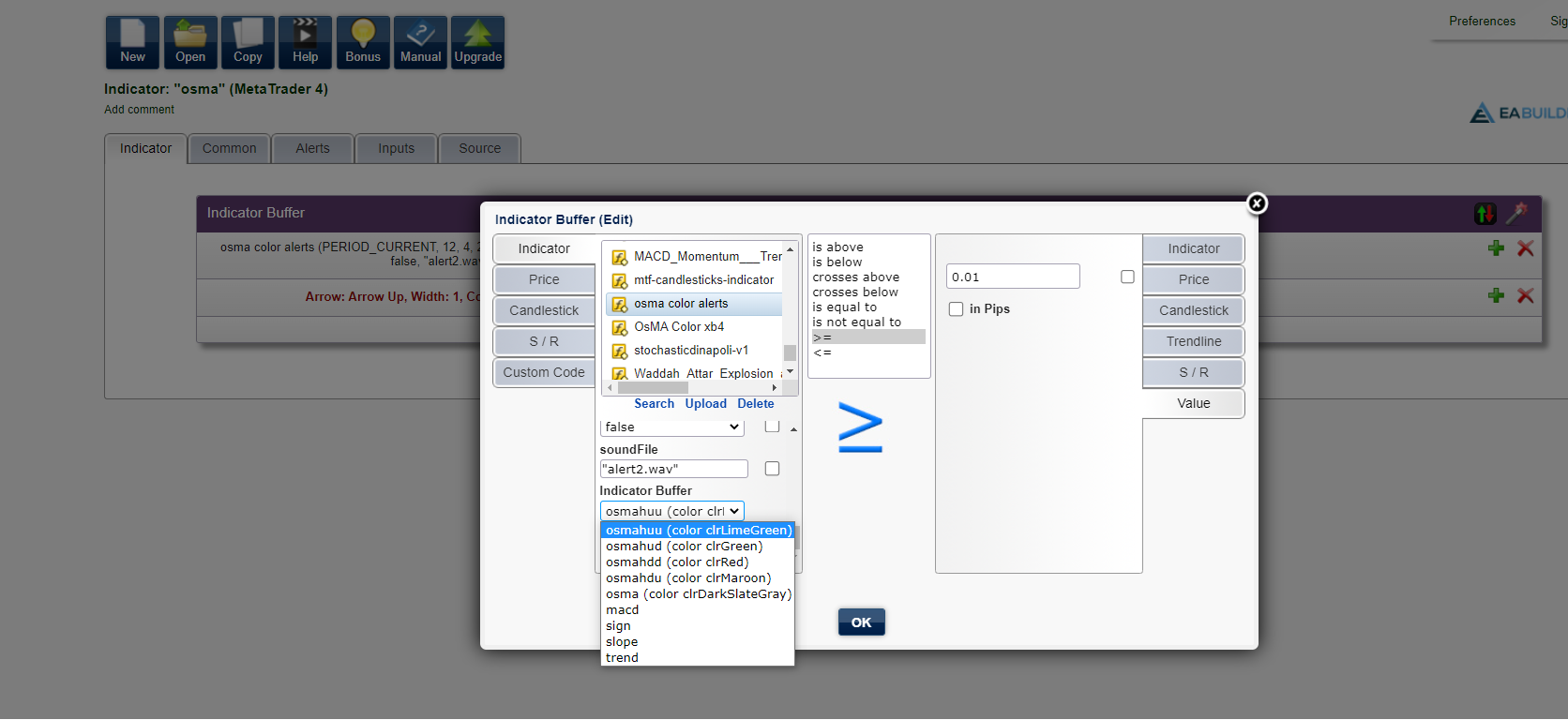The height and width of the screenshot is (720, 1568).
Task: Choose osma (color clrDarkSlateGray) option
Action: (x=698, y=593)
